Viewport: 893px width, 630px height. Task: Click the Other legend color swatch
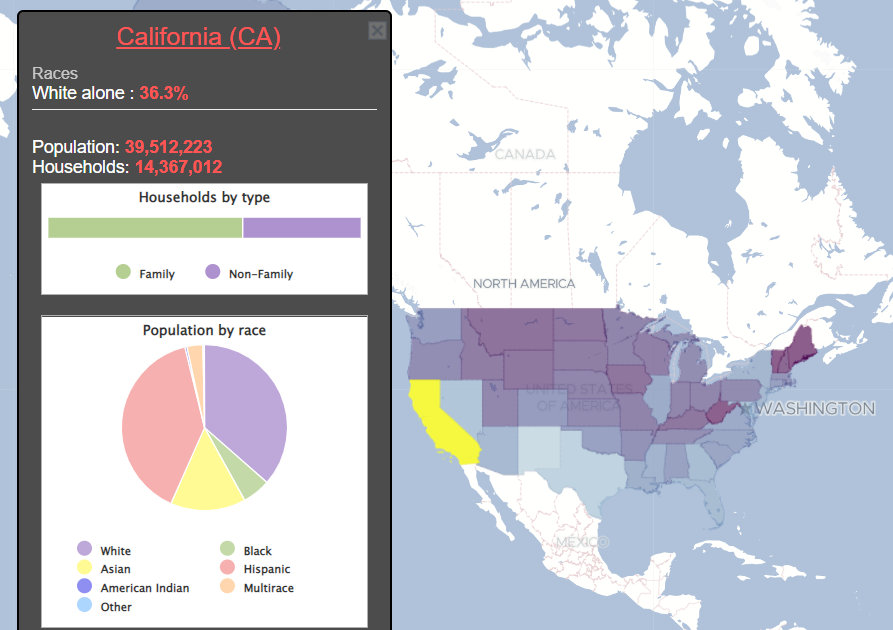click(85, 606)
